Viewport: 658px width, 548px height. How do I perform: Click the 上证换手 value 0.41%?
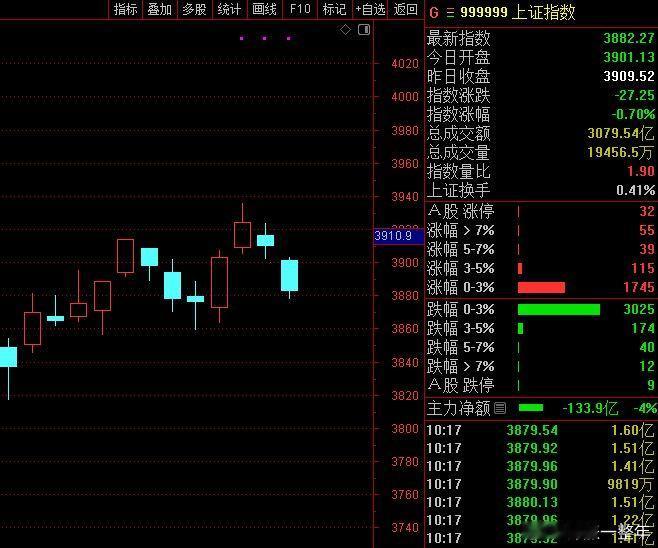635,190
